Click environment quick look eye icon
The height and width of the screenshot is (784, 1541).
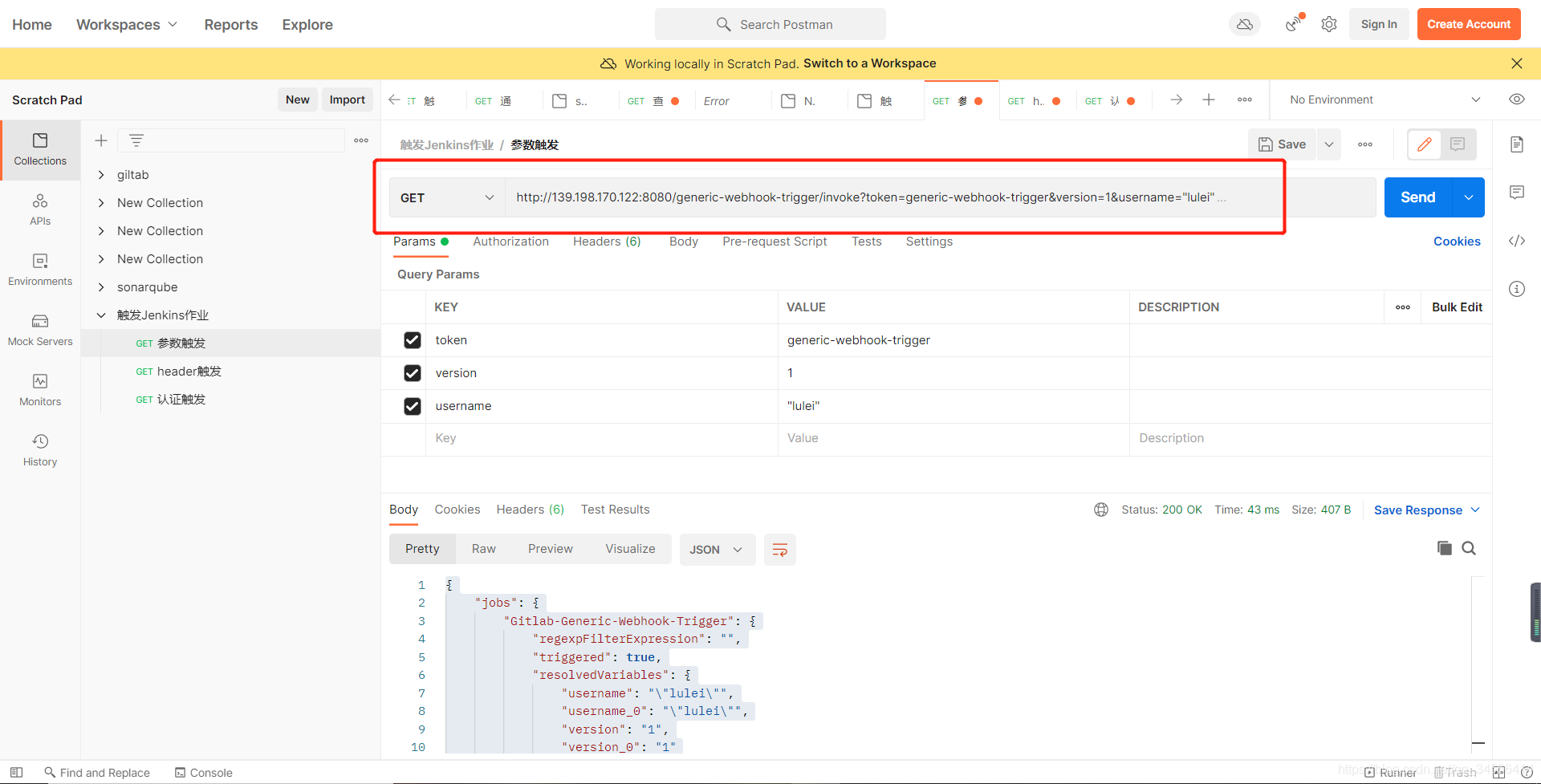(x=1517, y=100)
